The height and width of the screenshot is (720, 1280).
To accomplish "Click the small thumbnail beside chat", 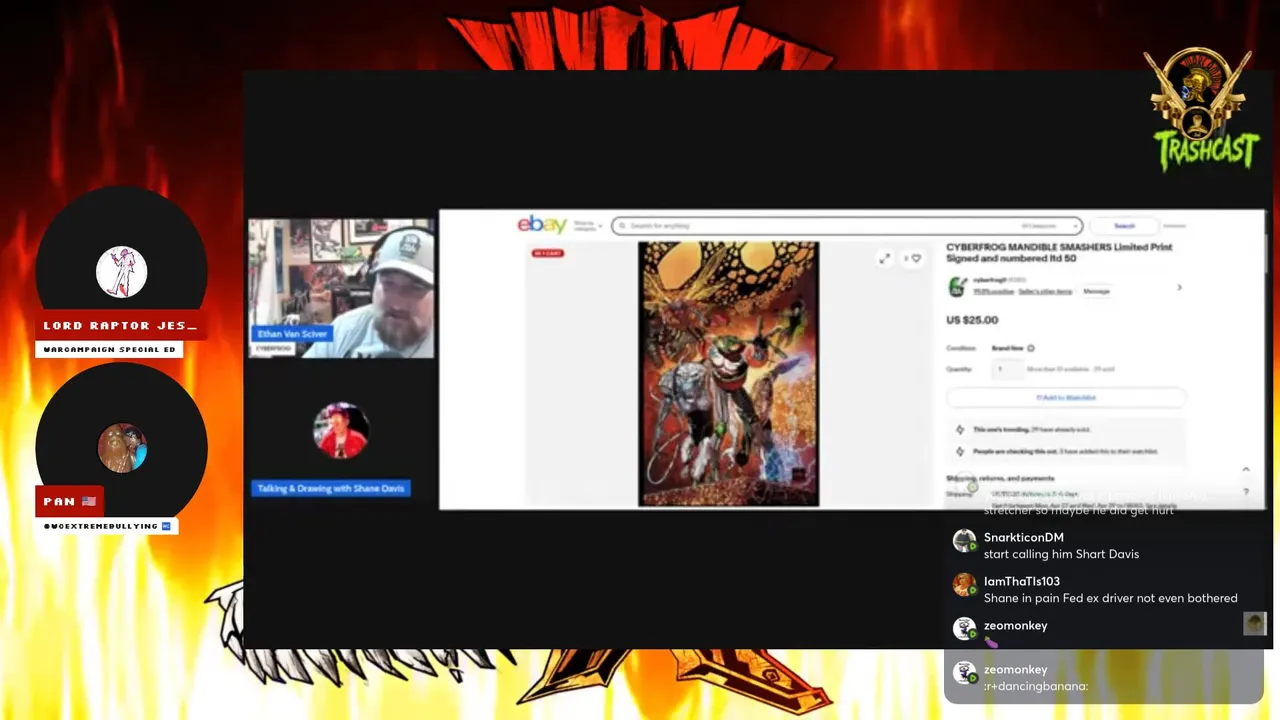I will [1255, 624].
